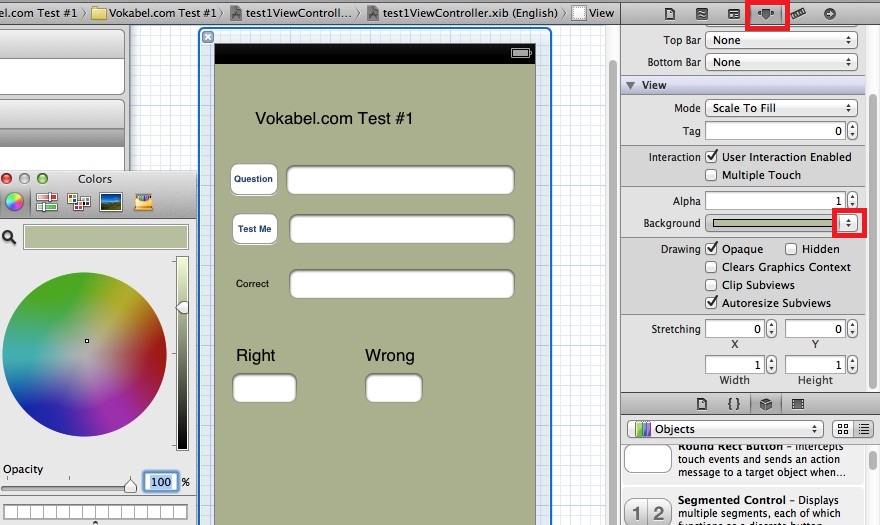
Task: Enable the Hidden checkbox
Action: coord(791,249)
